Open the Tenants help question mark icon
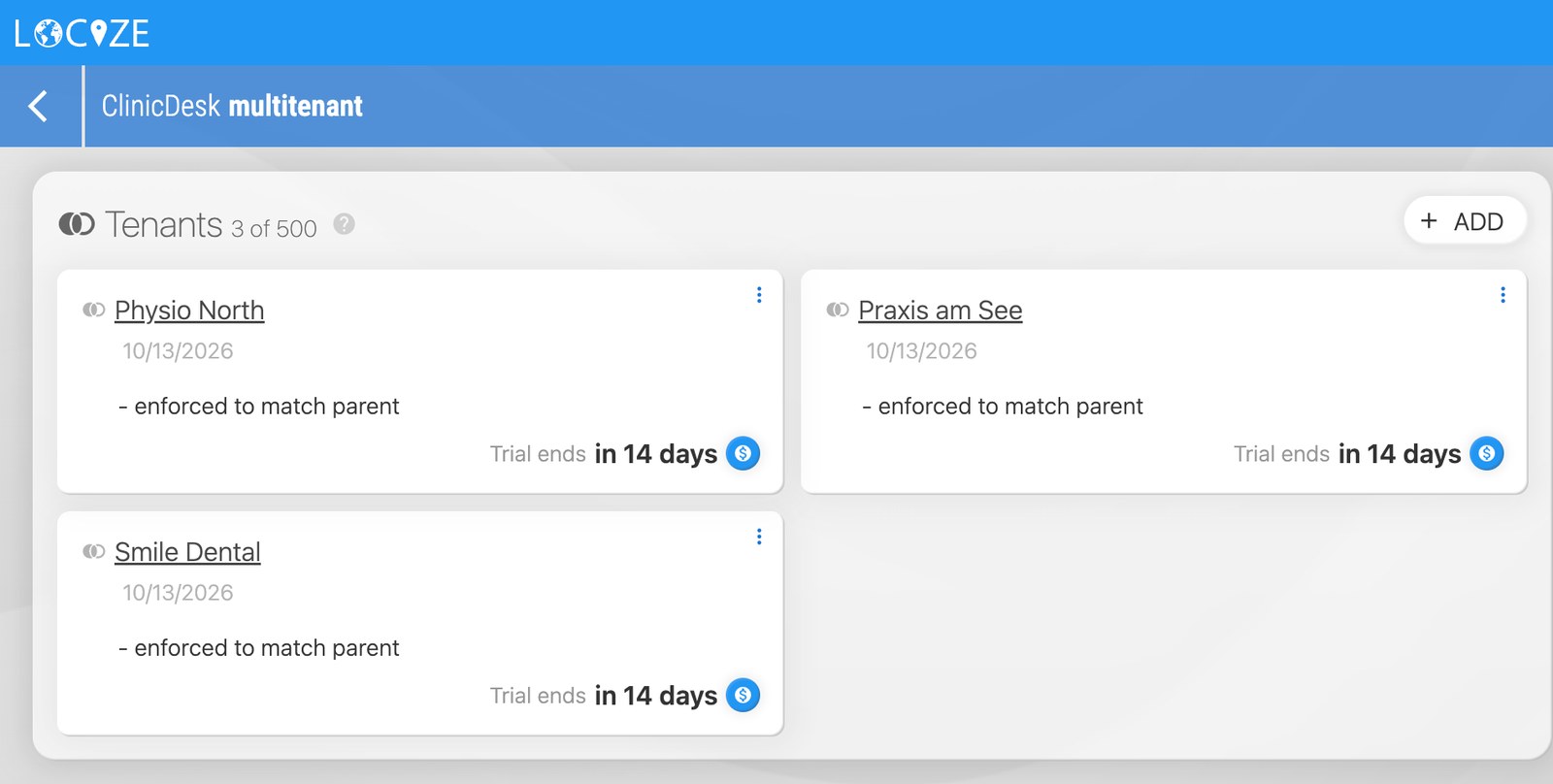1553x784 pixels. tap(344, 224)
